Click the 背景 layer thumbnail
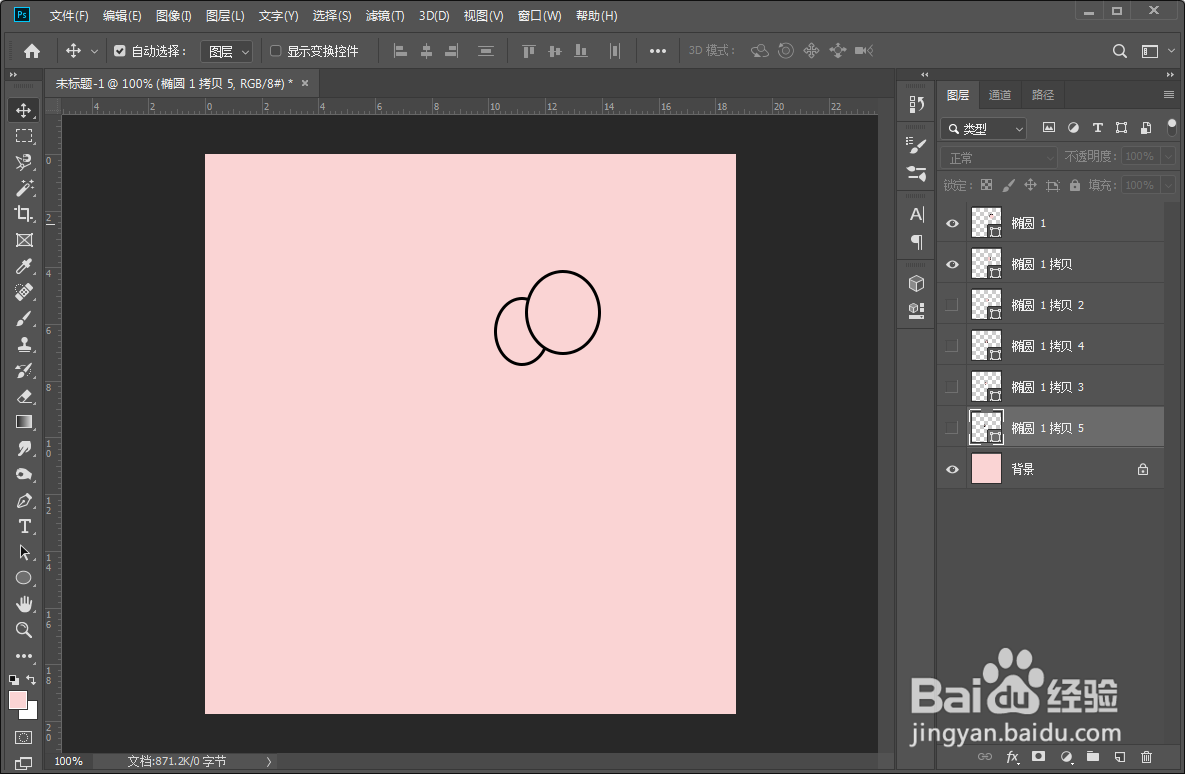 (986, 469)
